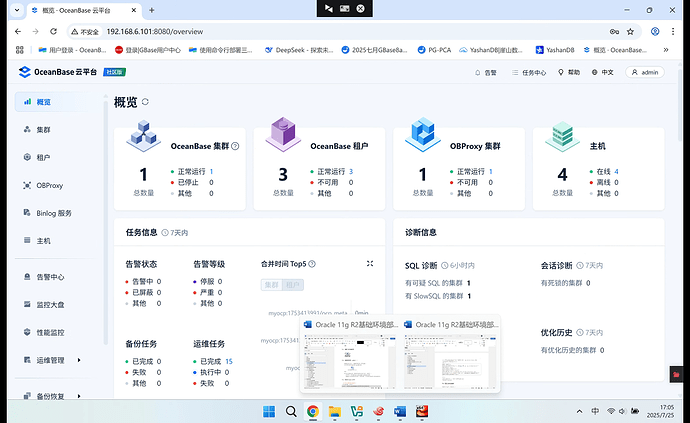The height and width of the screenshot is (423, 690).
Task: Open the taskbar search icon
Action: (291, 412)
